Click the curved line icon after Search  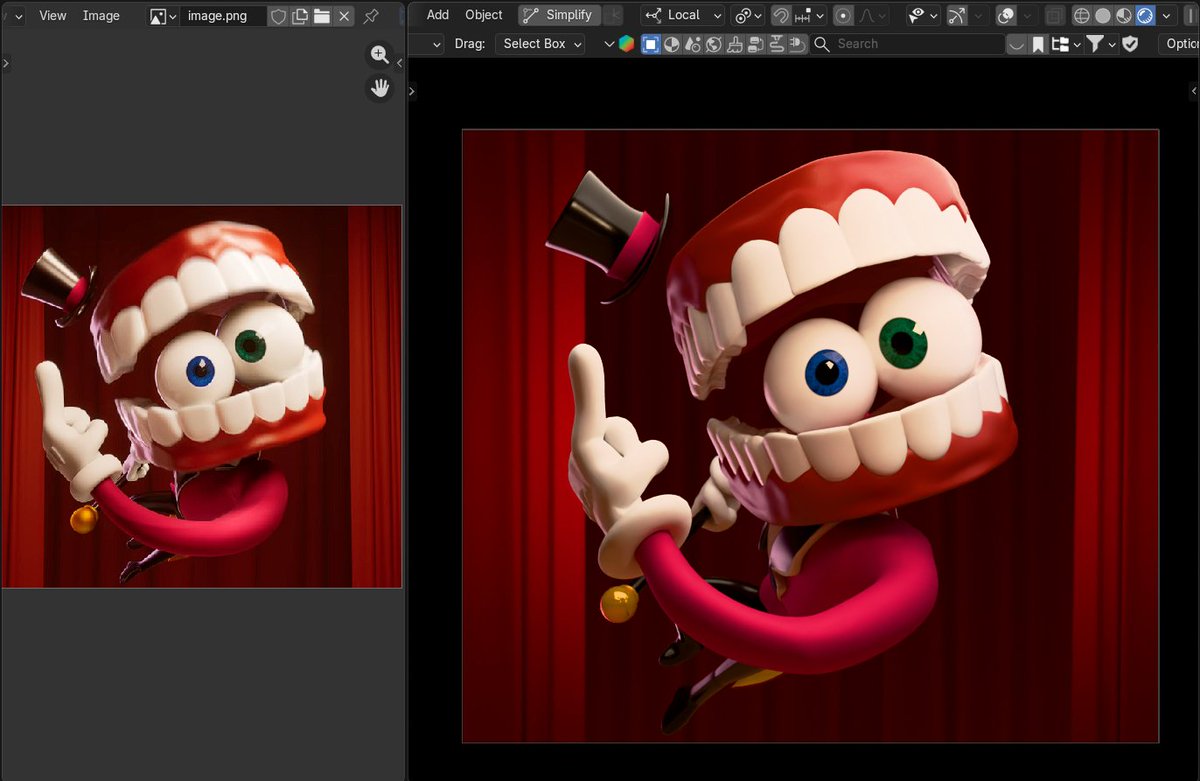point(1017,44)
